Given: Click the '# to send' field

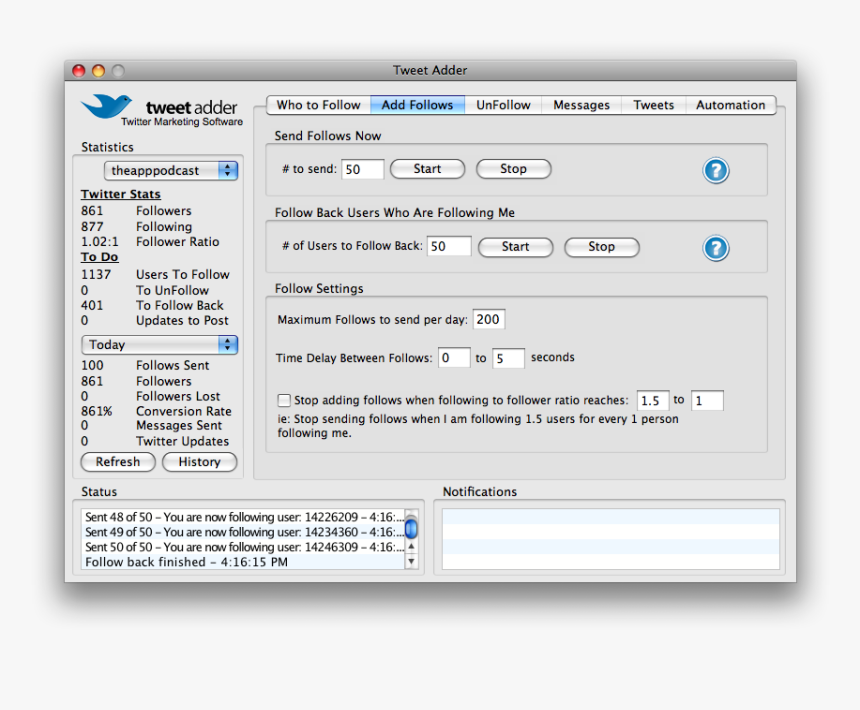Looking at the screenshot, I should pyautogui.click(x=363, y=169).
